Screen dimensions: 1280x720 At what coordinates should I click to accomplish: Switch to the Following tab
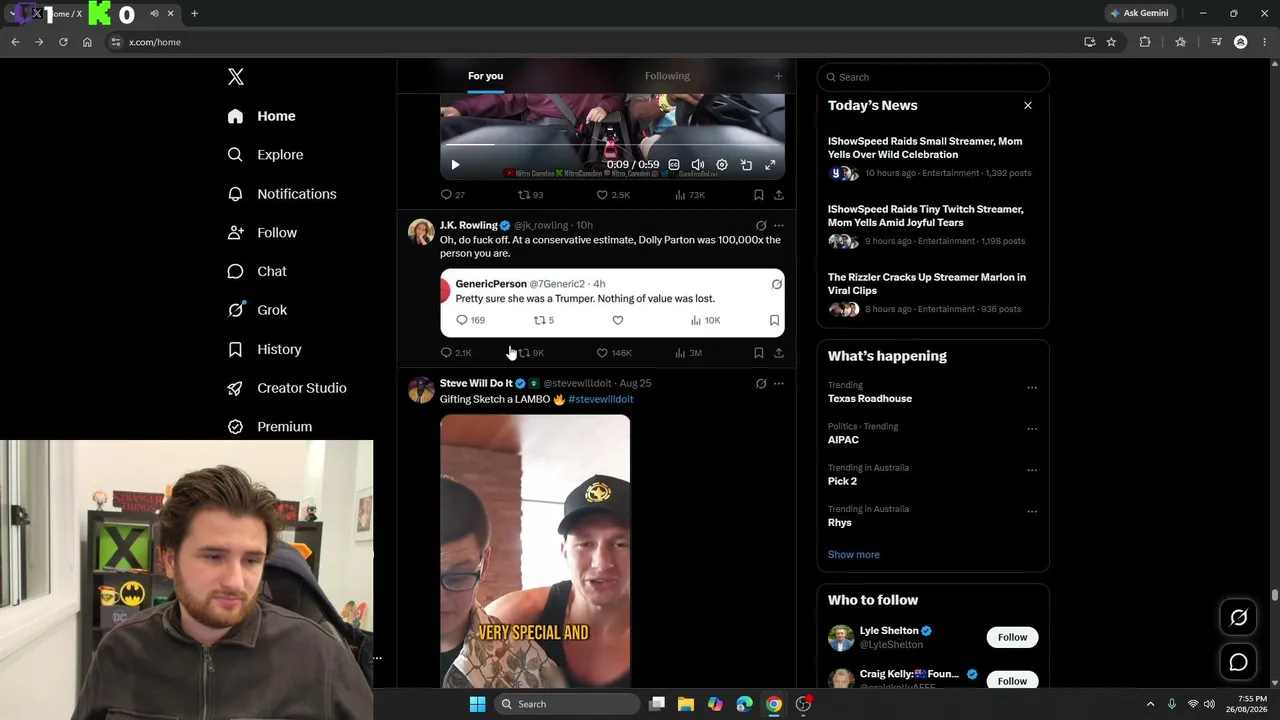(667, 76)
